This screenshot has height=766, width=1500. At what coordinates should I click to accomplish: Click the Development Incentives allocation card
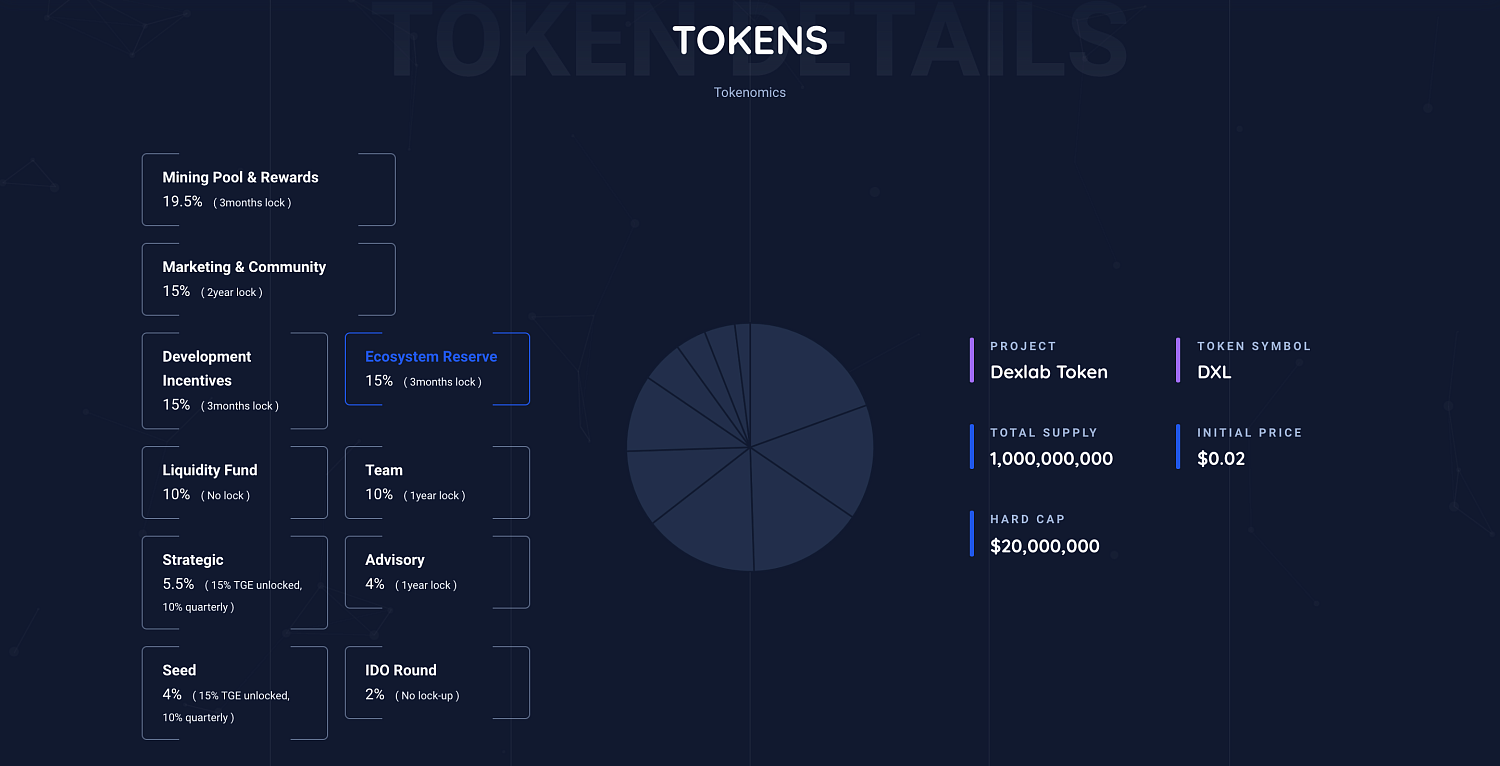coord(235,381)
